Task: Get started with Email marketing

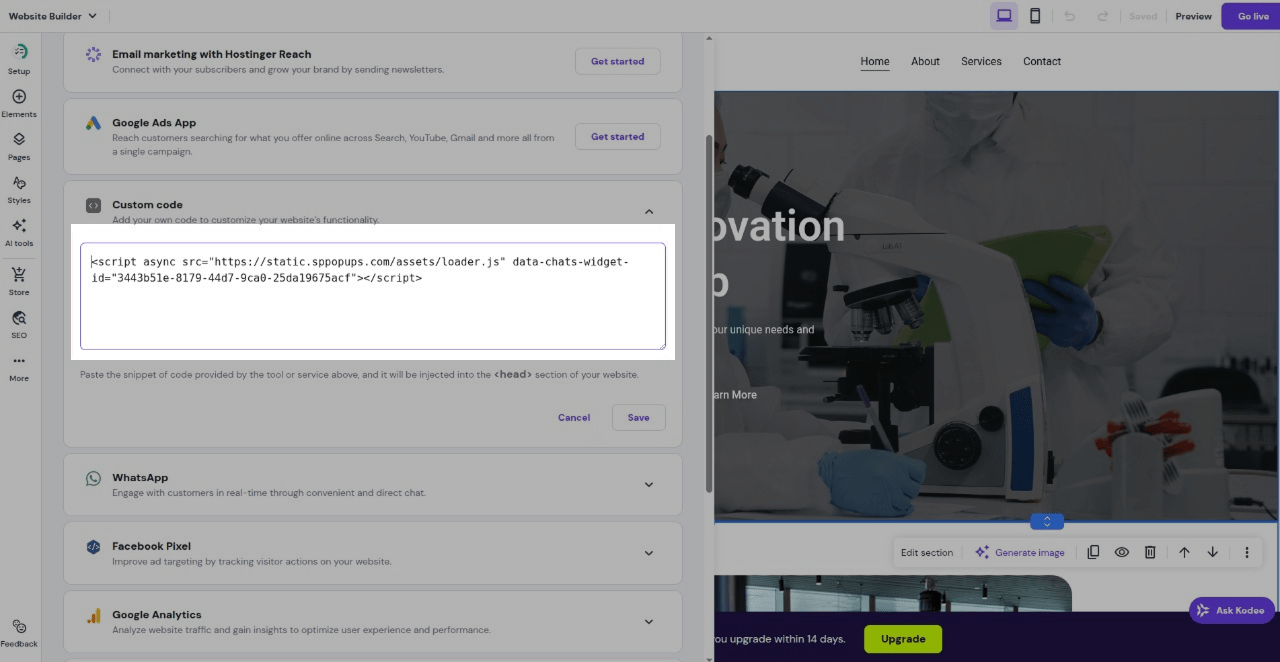Action: [x=617, y=61]
